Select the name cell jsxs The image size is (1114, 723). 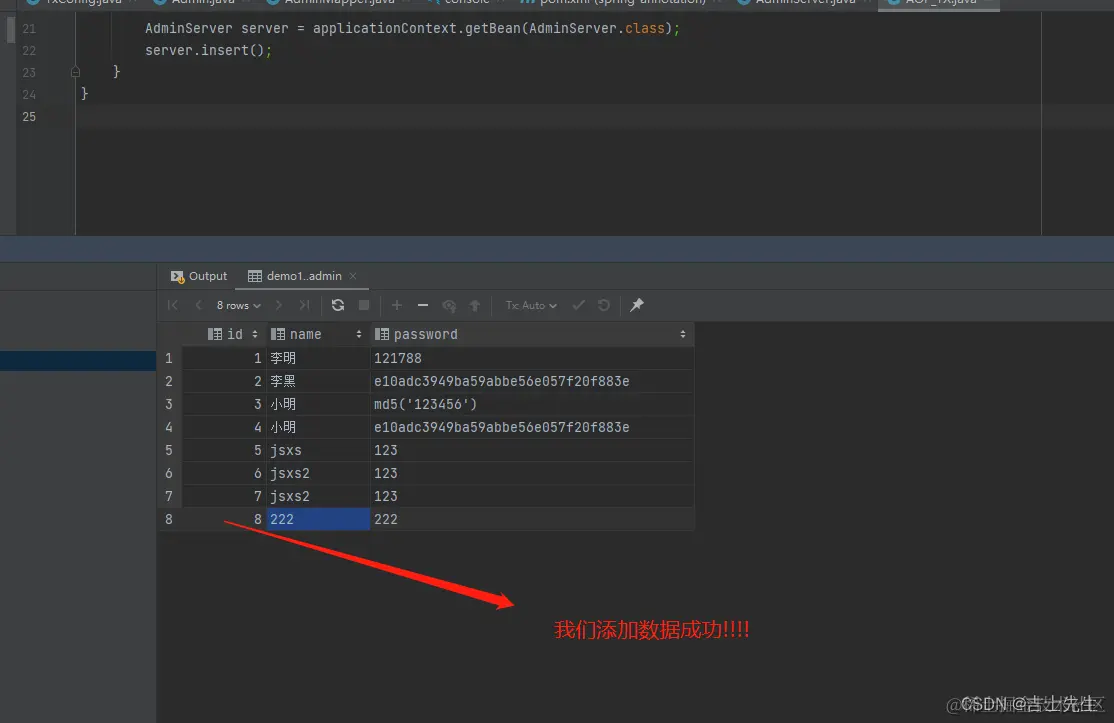pos(318,450)
